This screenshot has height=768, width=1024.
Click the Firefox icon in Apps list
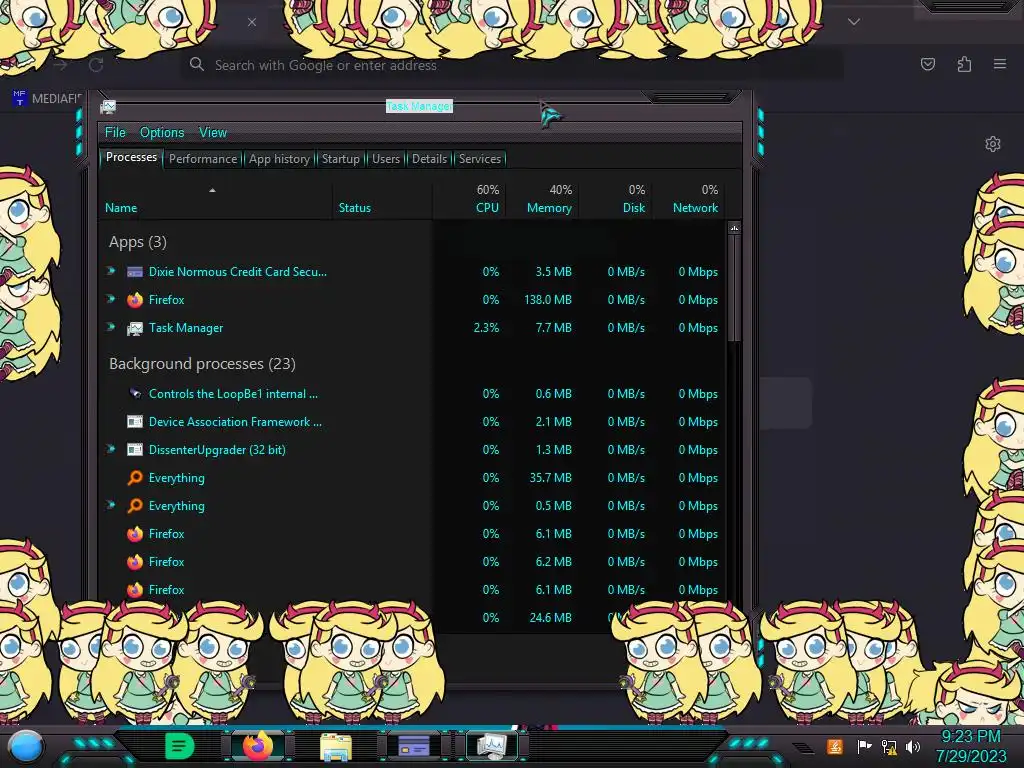click(x=135, y=300)
